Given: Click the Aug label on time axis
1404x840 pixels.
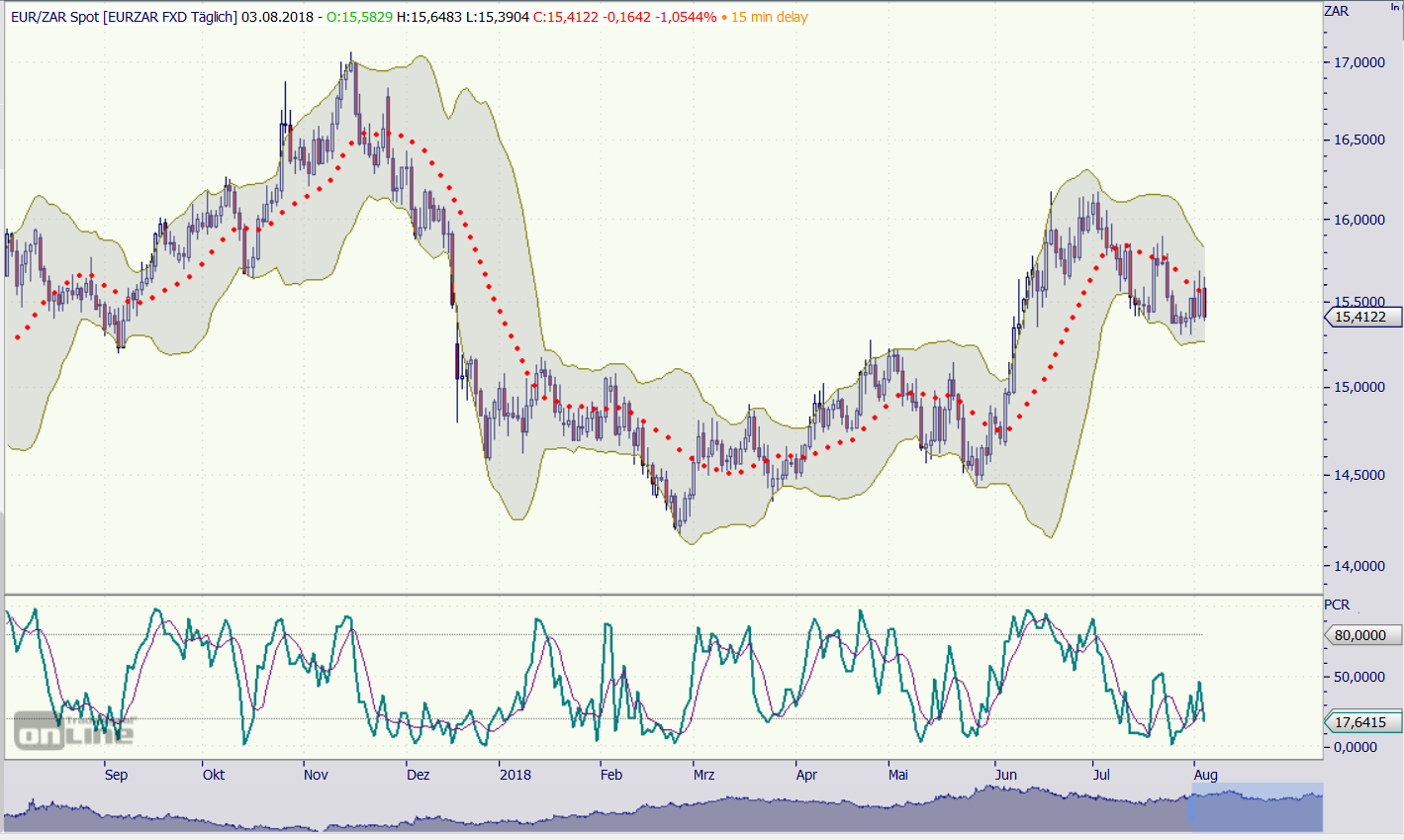Looking at the screenshot, I should (x=1205, y=775).
